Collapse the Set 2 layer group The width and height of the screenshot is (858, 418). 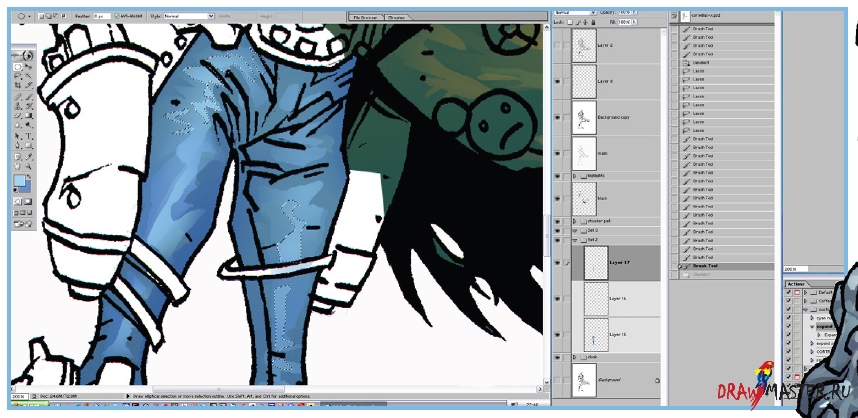[575, 240]
